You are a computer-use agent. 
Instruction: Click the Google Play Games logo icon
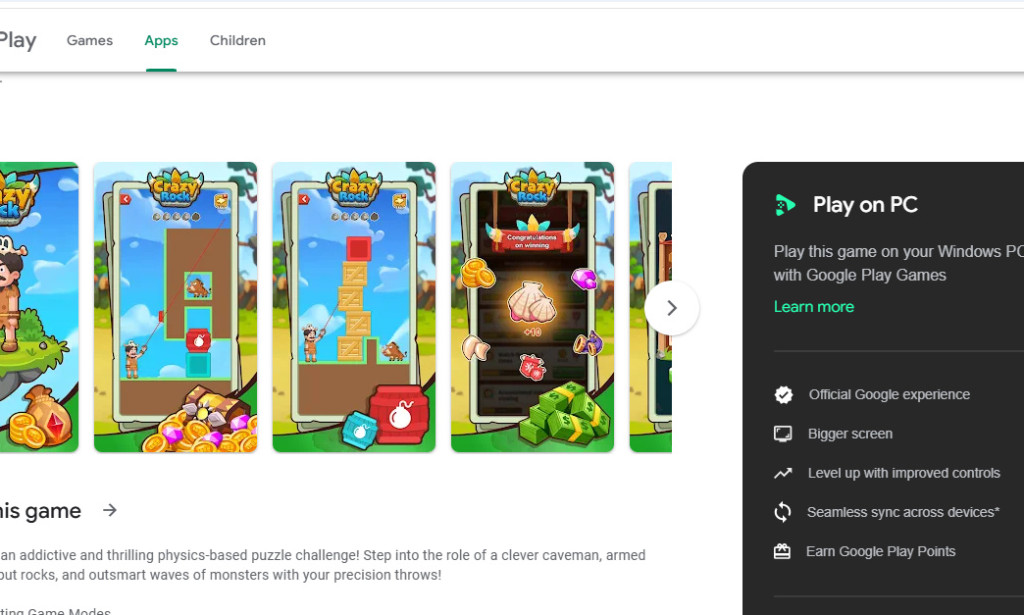[x=784, y=205]
